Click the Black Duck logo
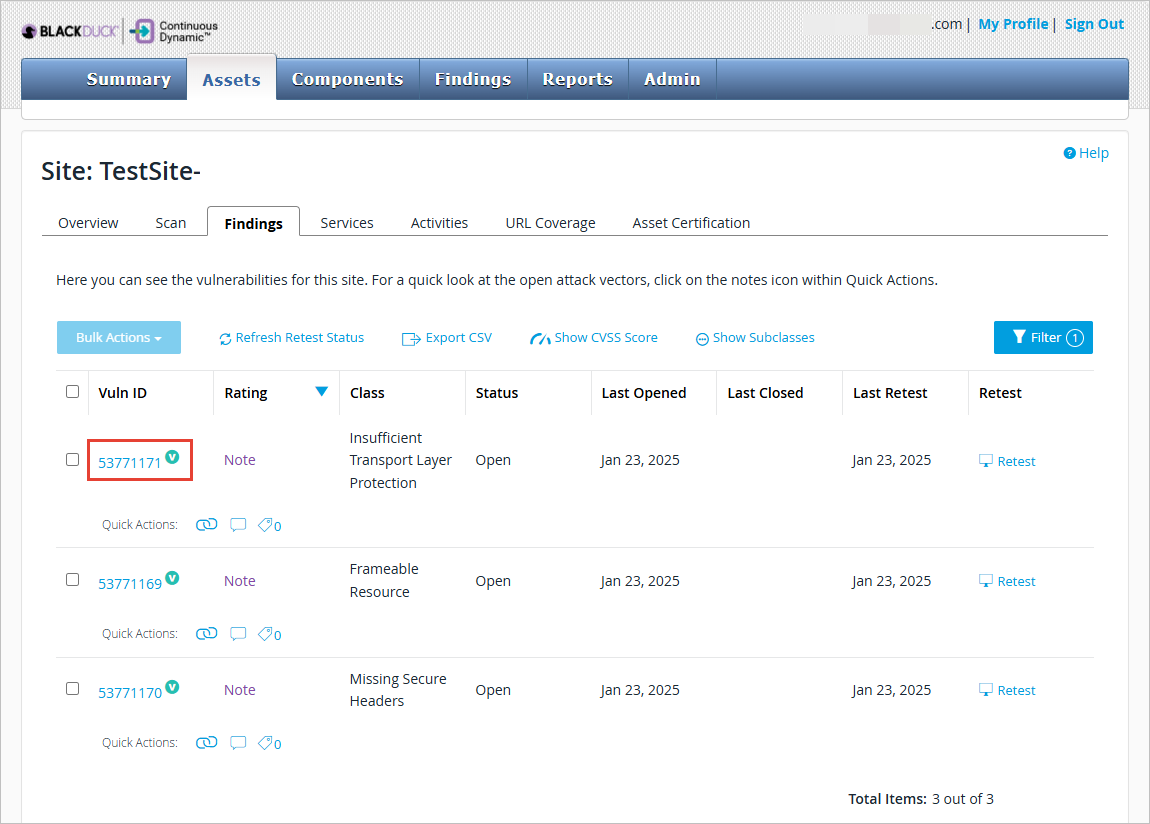 tap(70, 31)
